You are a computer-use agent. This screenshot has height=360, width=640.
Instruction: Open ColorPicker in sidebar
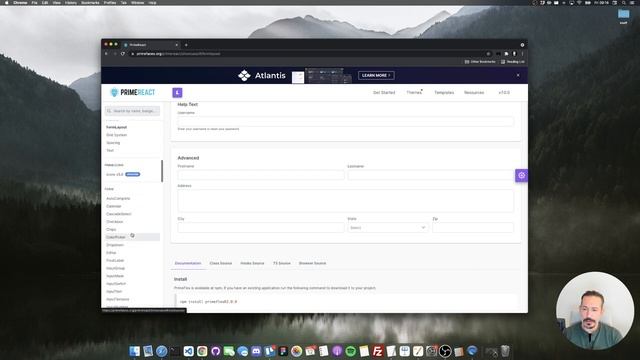(x=116, y=237)
